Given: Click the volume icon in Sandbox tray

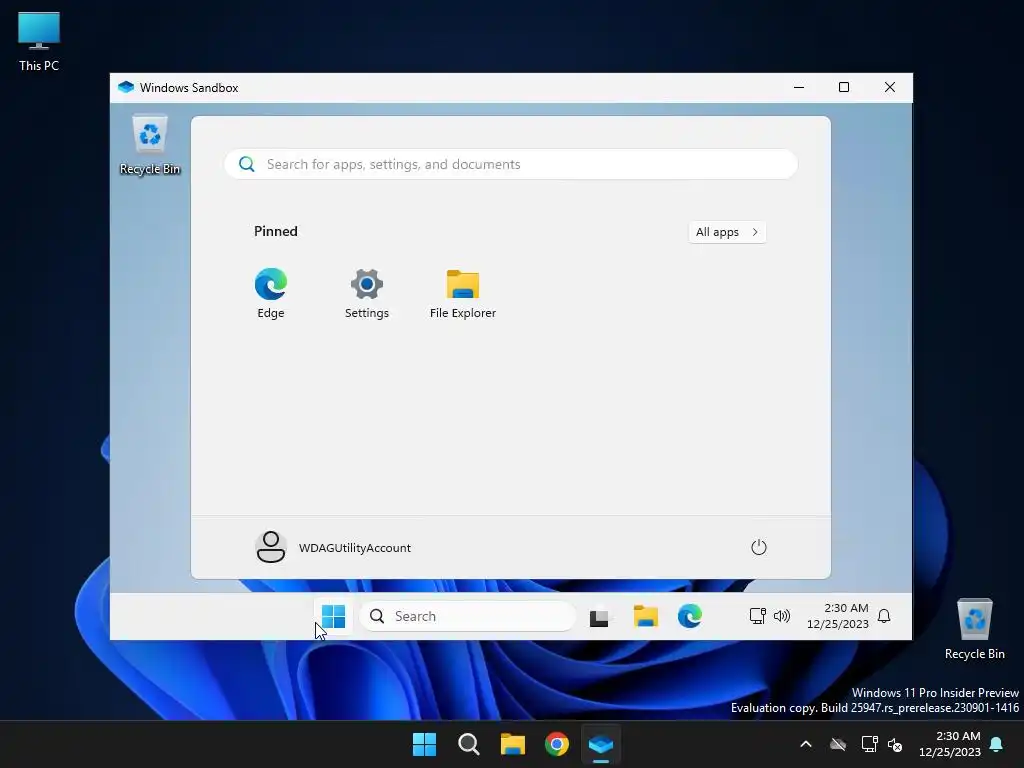Looking at the screenshot, I should click(782, 616).
